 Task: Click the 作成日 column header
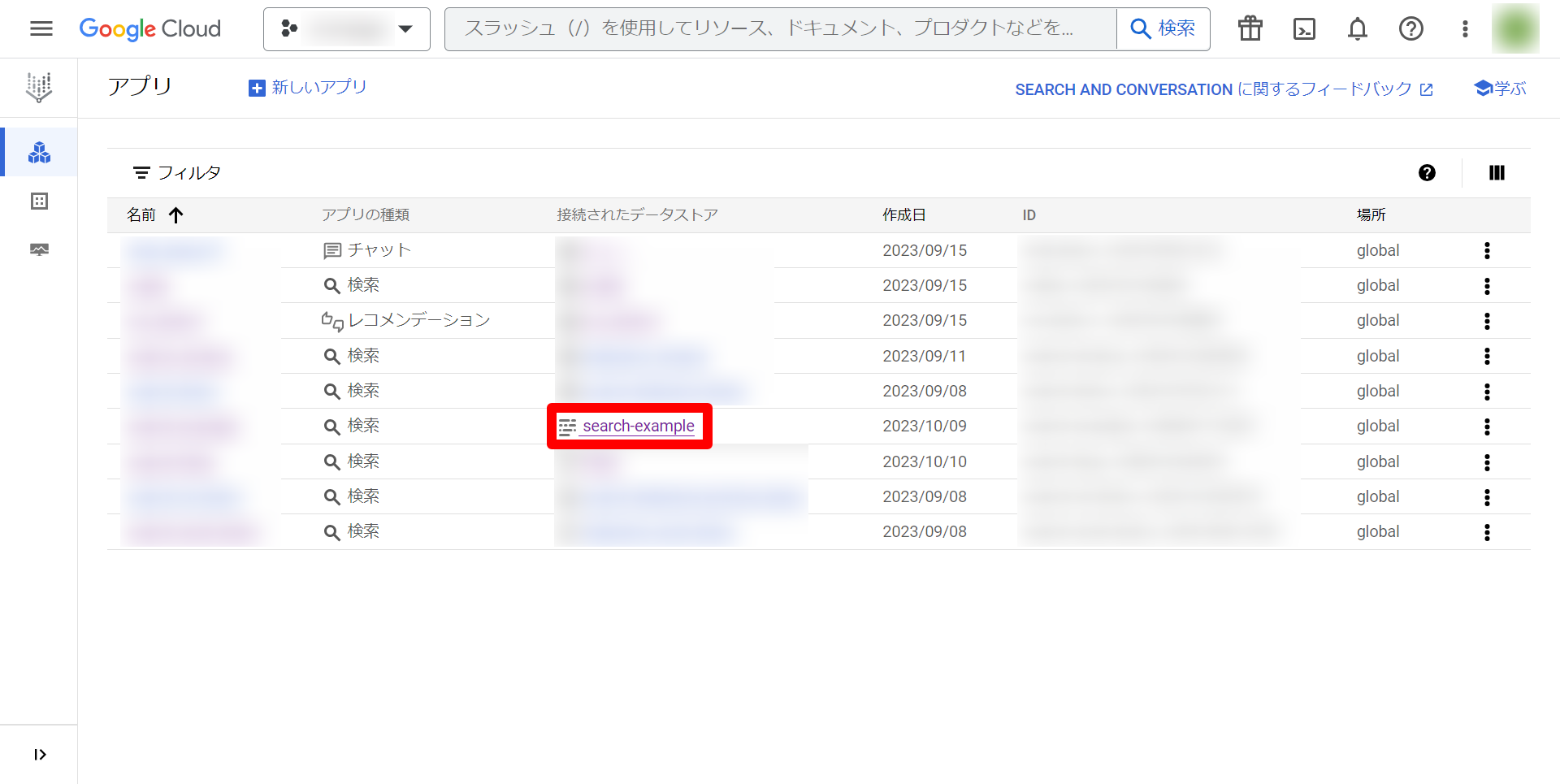tap(903, 214)
